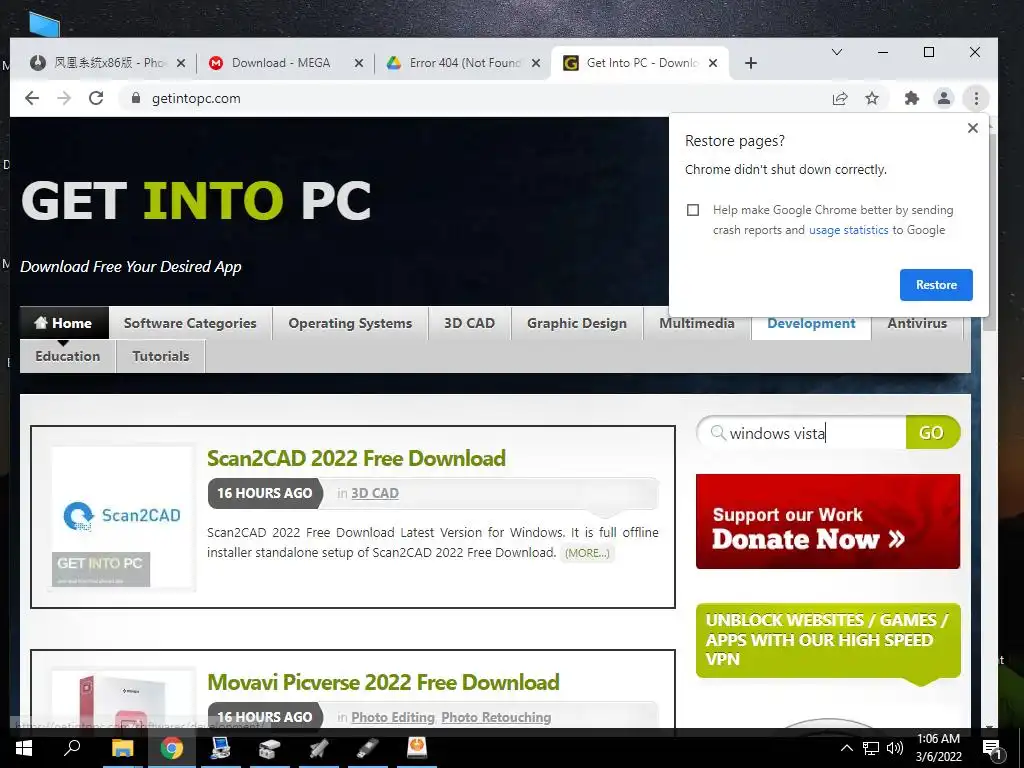
Task: Open the Chrome profile avatar
Action: pos(944,98)
